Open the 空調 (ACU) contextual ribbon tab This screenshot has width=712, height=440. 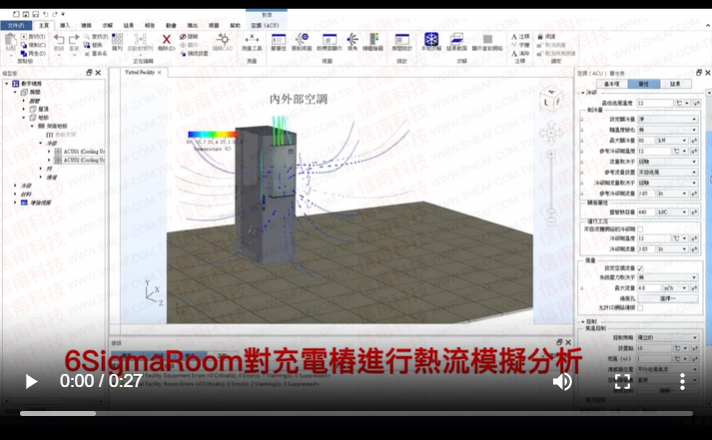coord(265,25)
